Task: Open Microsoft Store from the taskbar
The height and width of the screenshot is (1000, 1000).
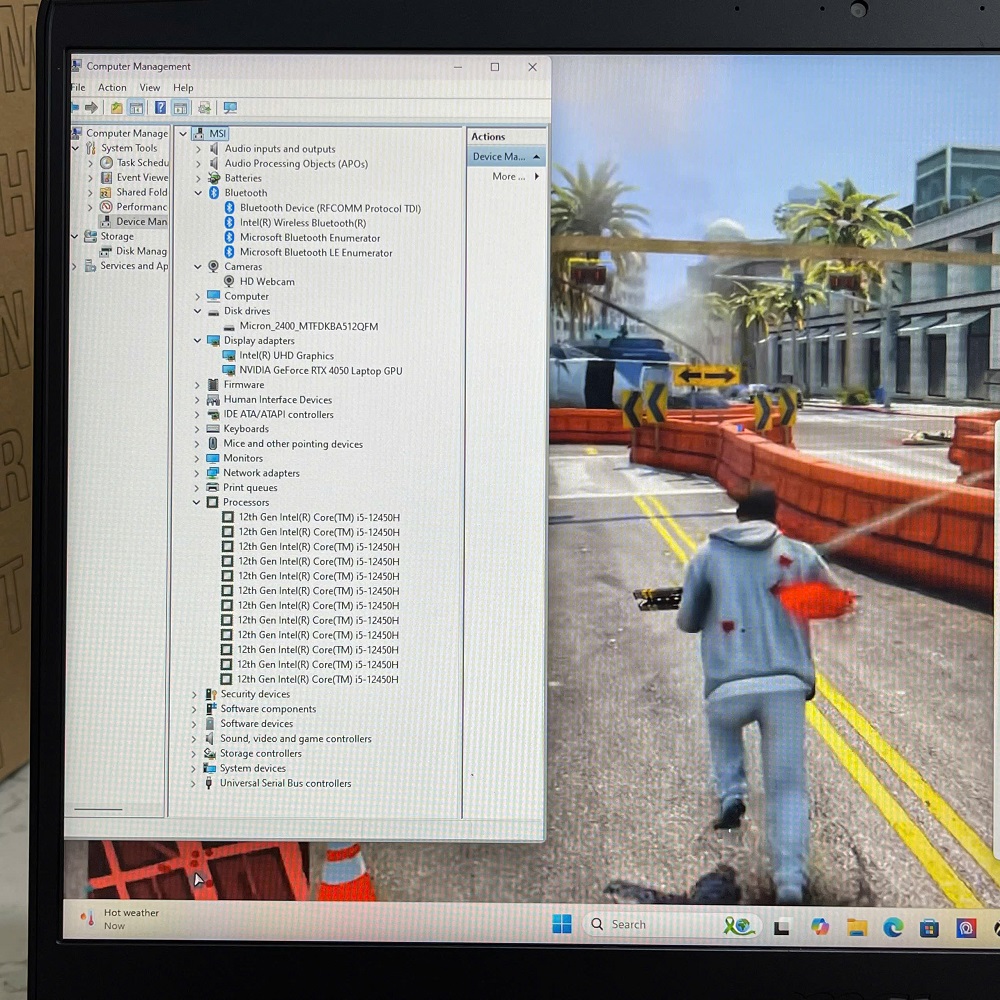Action: [x=929, y=927]
